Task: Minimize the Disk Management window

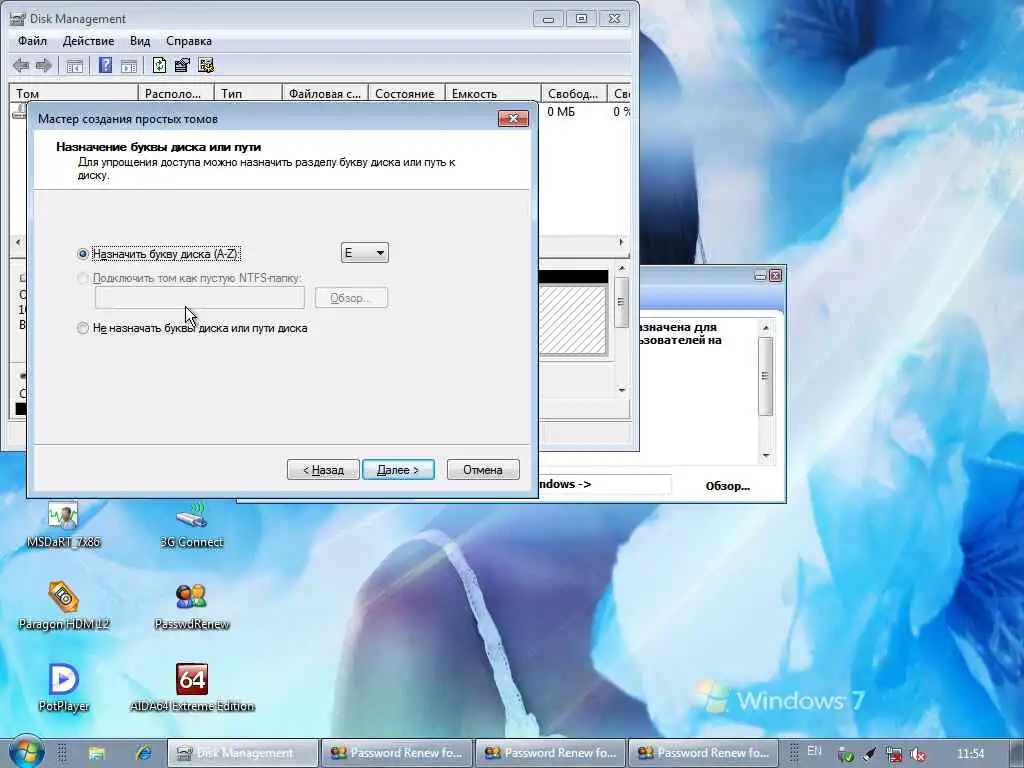Action: pyautogui.click(x=549, y=19)
